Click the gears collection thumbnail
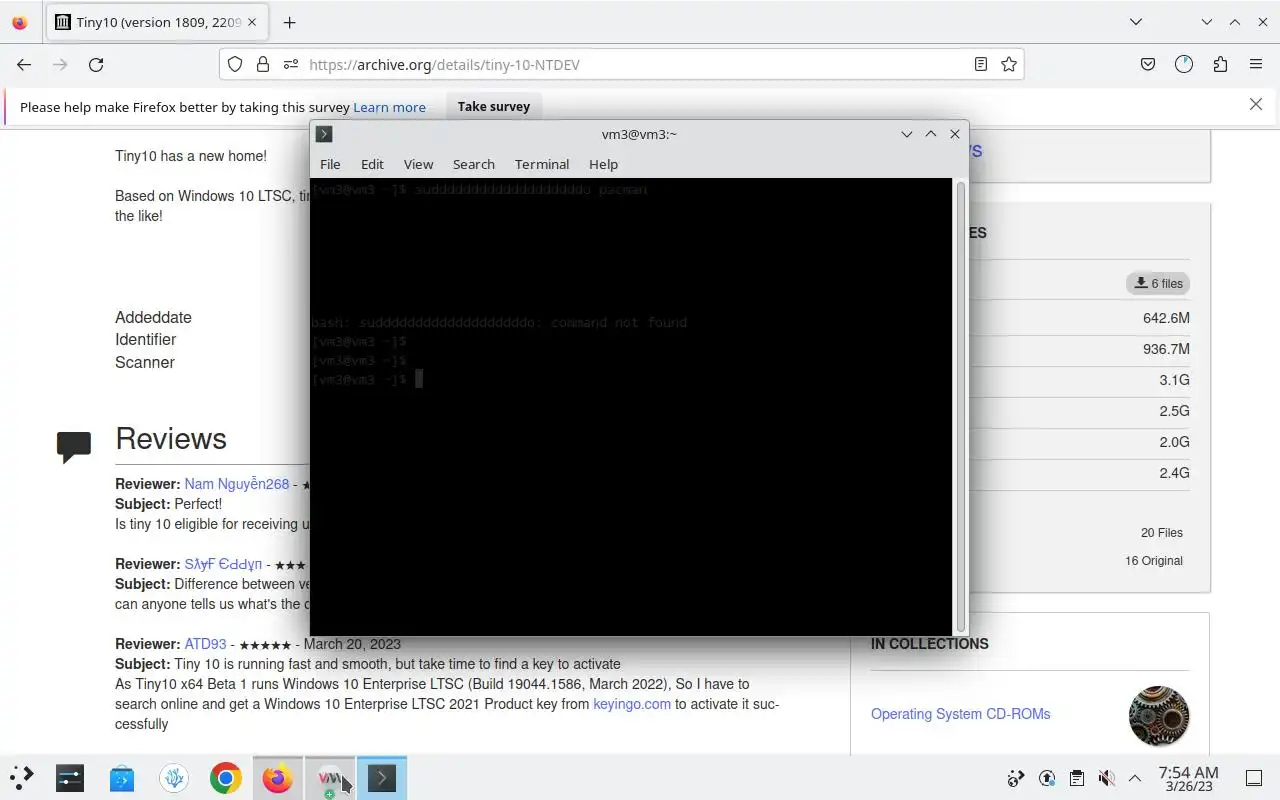This screenshot has width=1280, height=800. click(x=1159, y=716)
